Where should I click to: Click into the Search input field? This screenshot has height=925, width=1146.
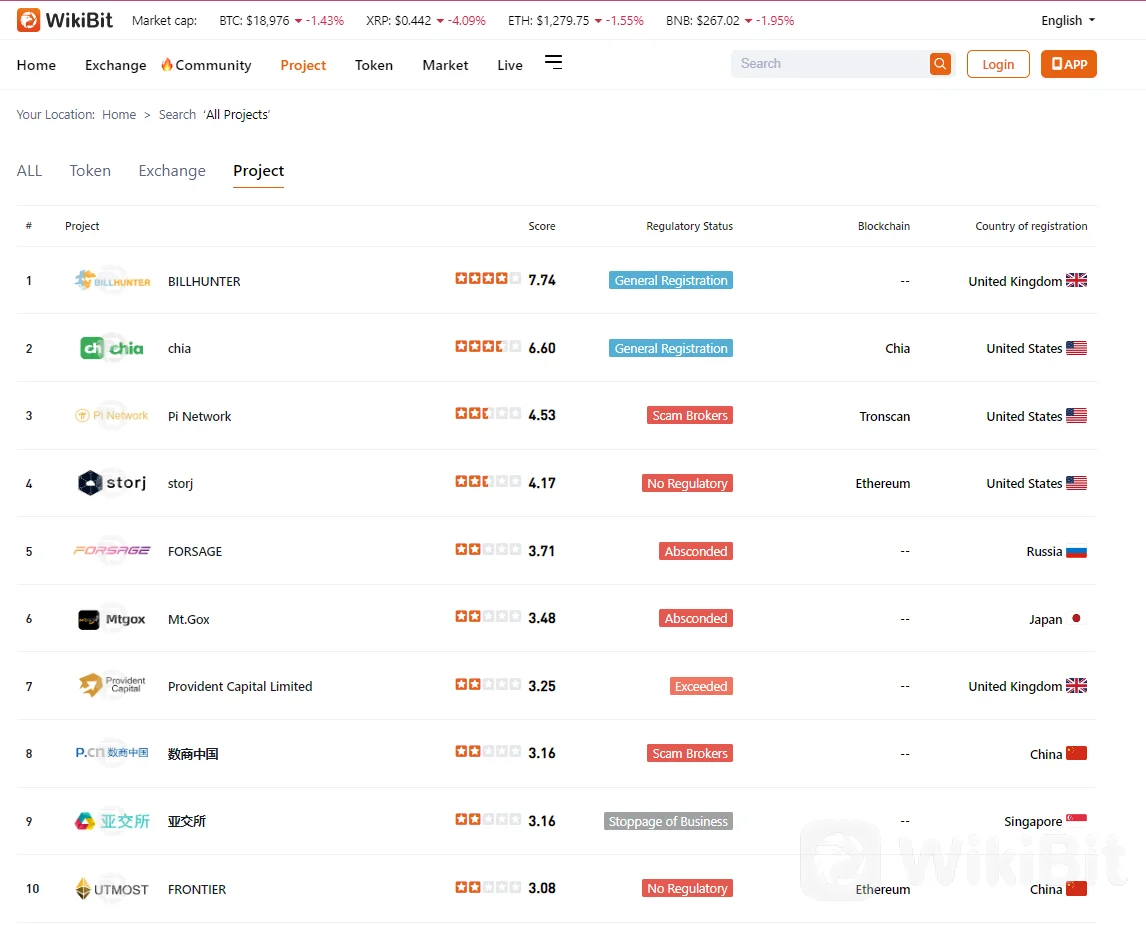831,64
